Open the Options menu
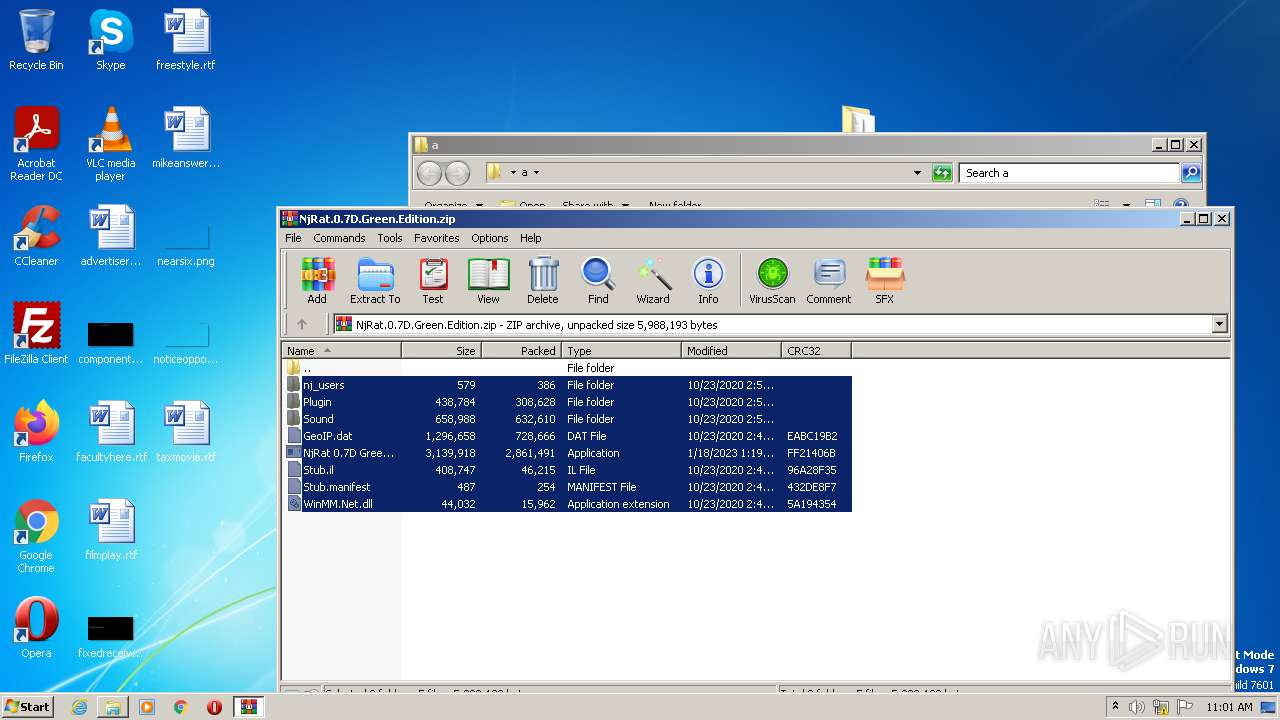The height and width of the screenshot is (720, 1280). (490, 238)
